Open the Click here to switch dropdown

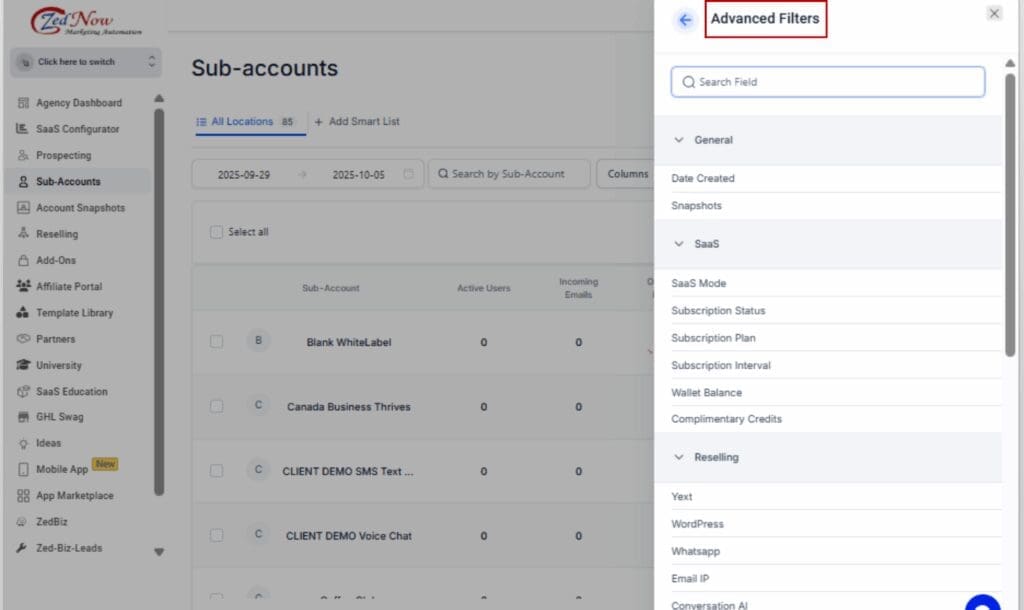pyautogui.click(x=84, y=62)
